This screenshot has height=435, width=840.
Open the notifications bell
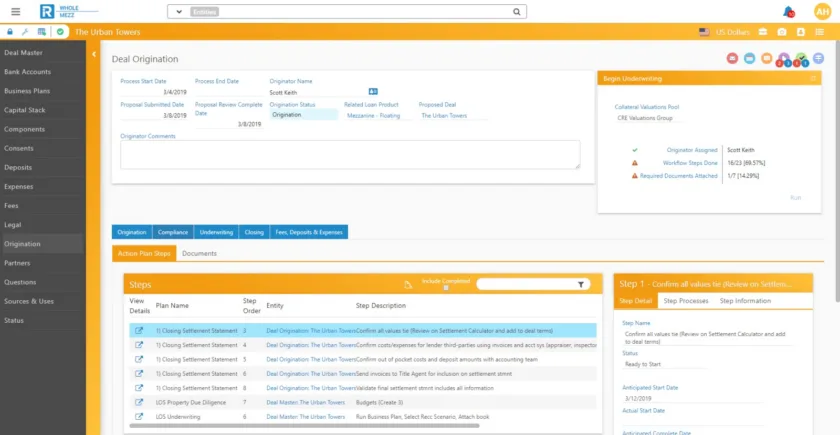point(788,11)
